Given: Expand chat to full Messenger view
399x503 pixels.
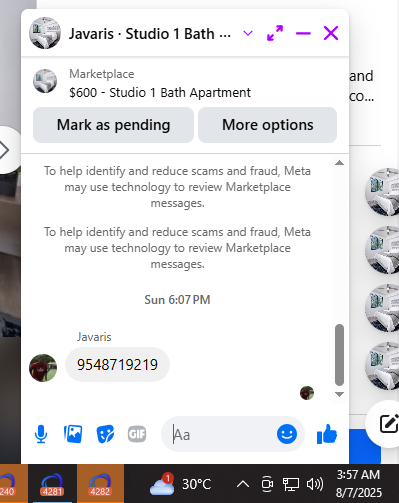Looking at the screenshot, I should tap(275, 33).
